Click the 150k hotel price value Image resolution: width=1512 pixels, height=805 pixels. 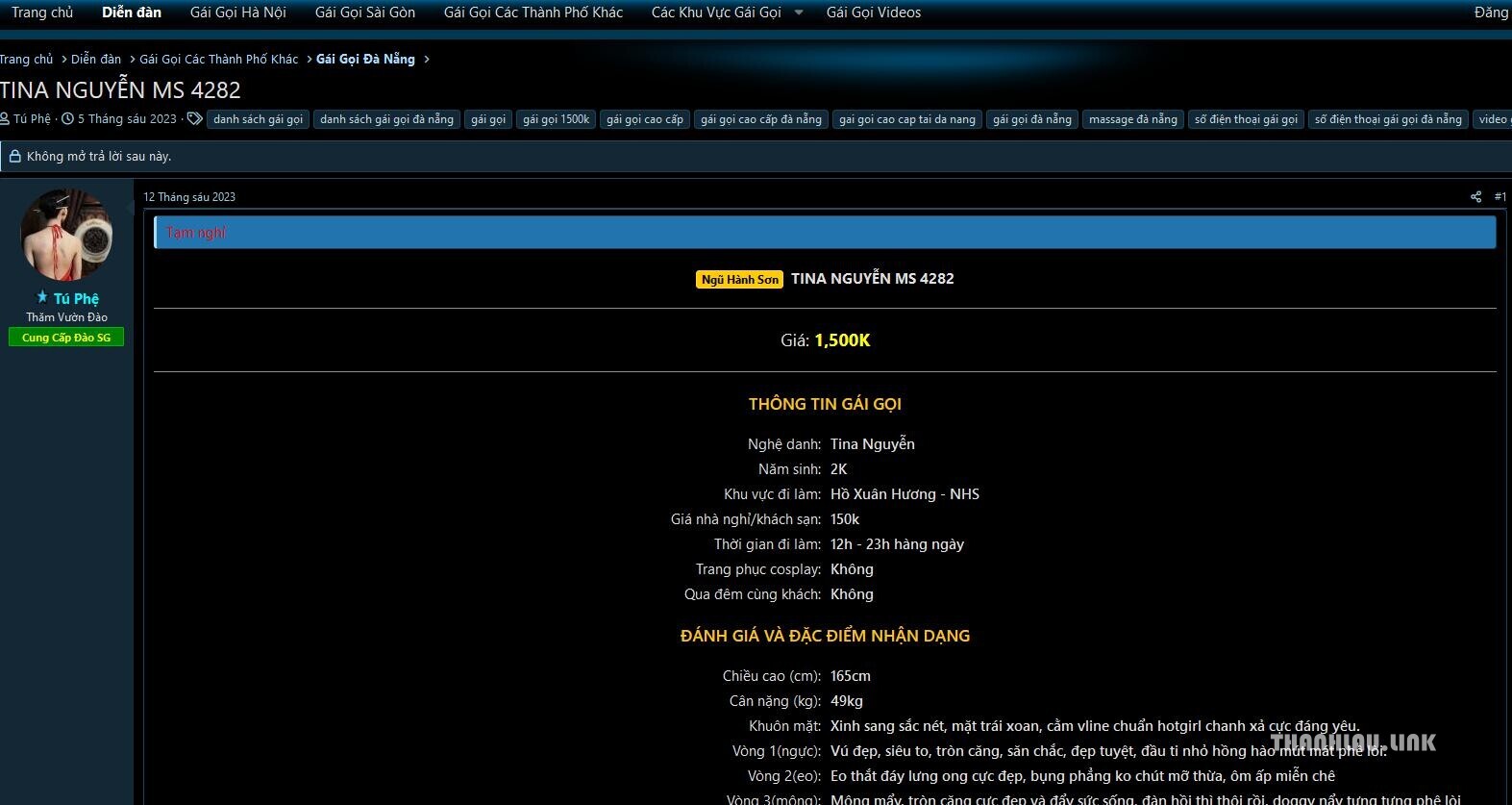(845, 519)
